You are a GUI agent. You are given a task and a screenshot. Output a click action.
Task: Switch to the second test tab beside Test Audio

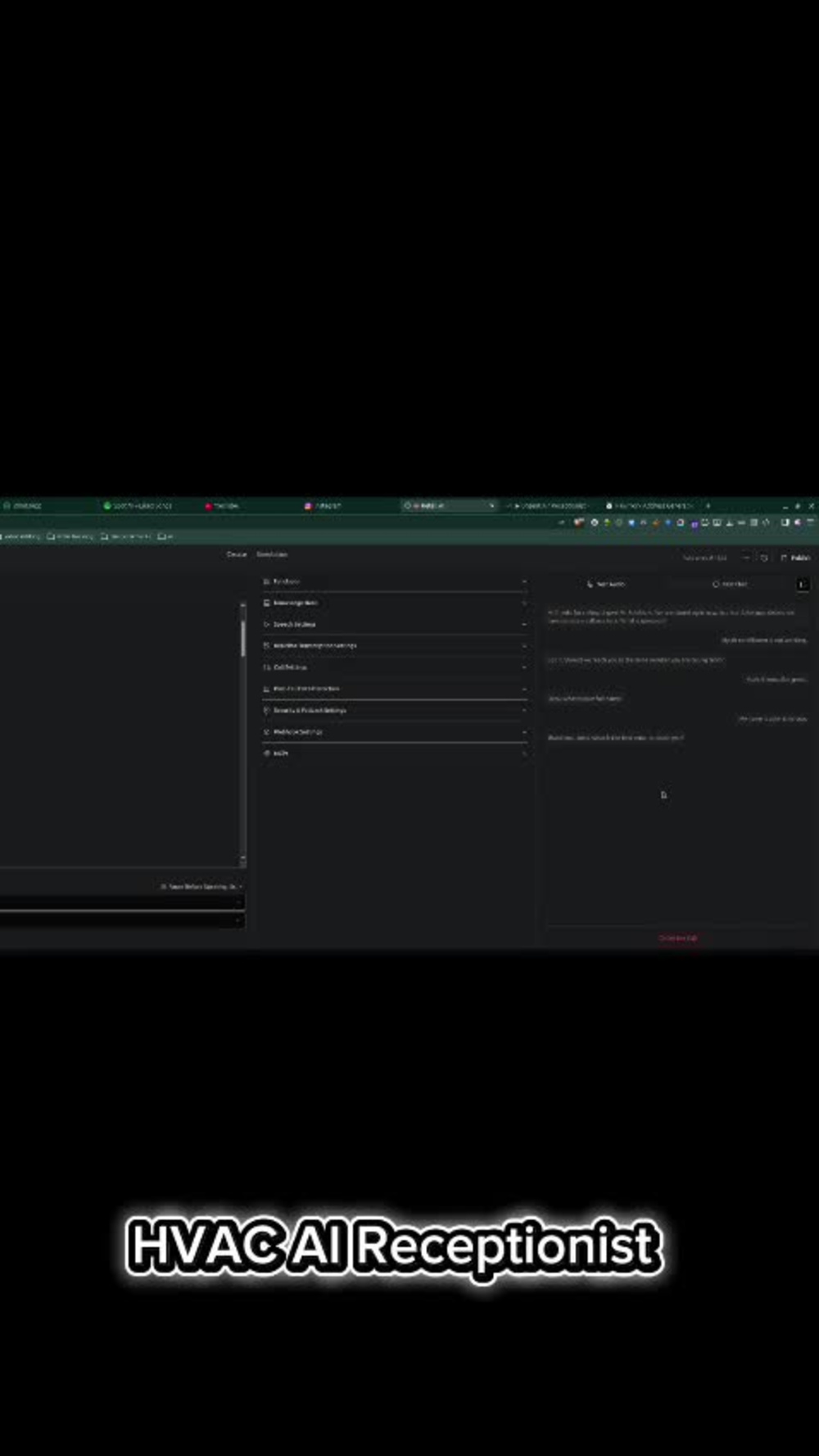pyautogui.click(x=730, y=584)
